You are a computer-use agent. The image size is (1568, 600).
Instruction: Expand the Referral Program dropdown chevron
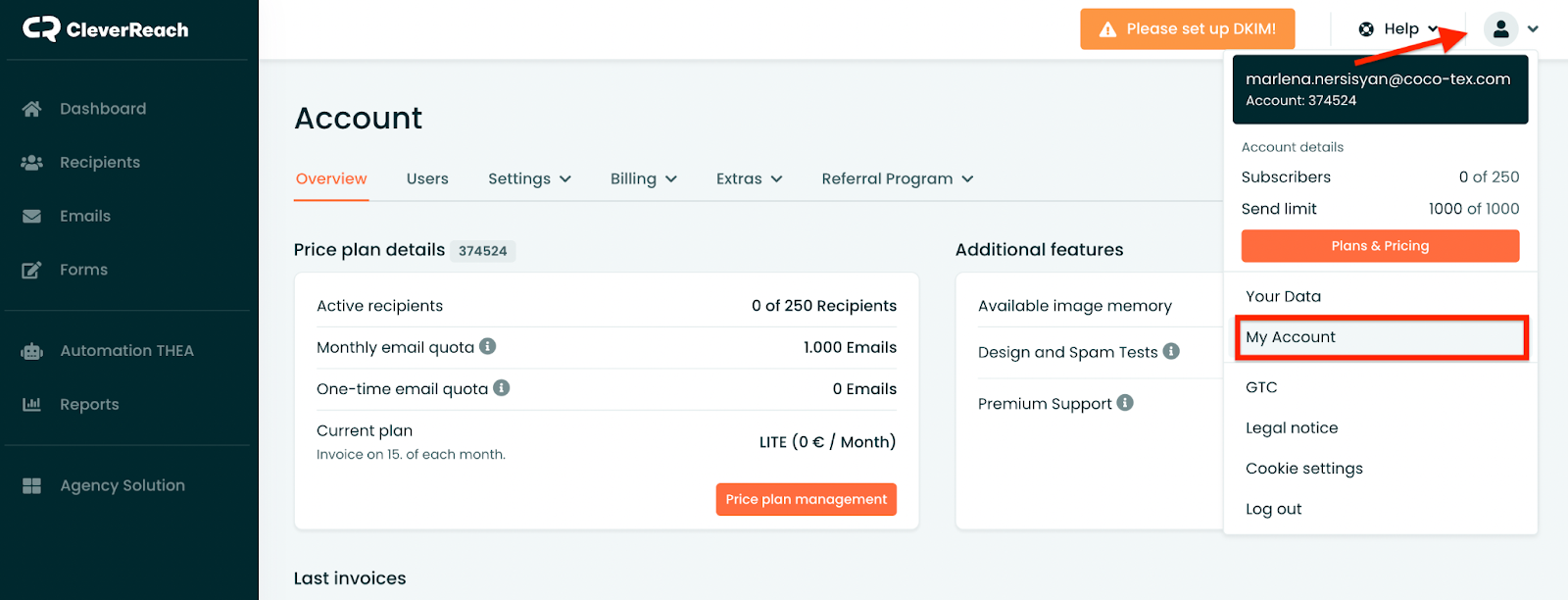967,179
